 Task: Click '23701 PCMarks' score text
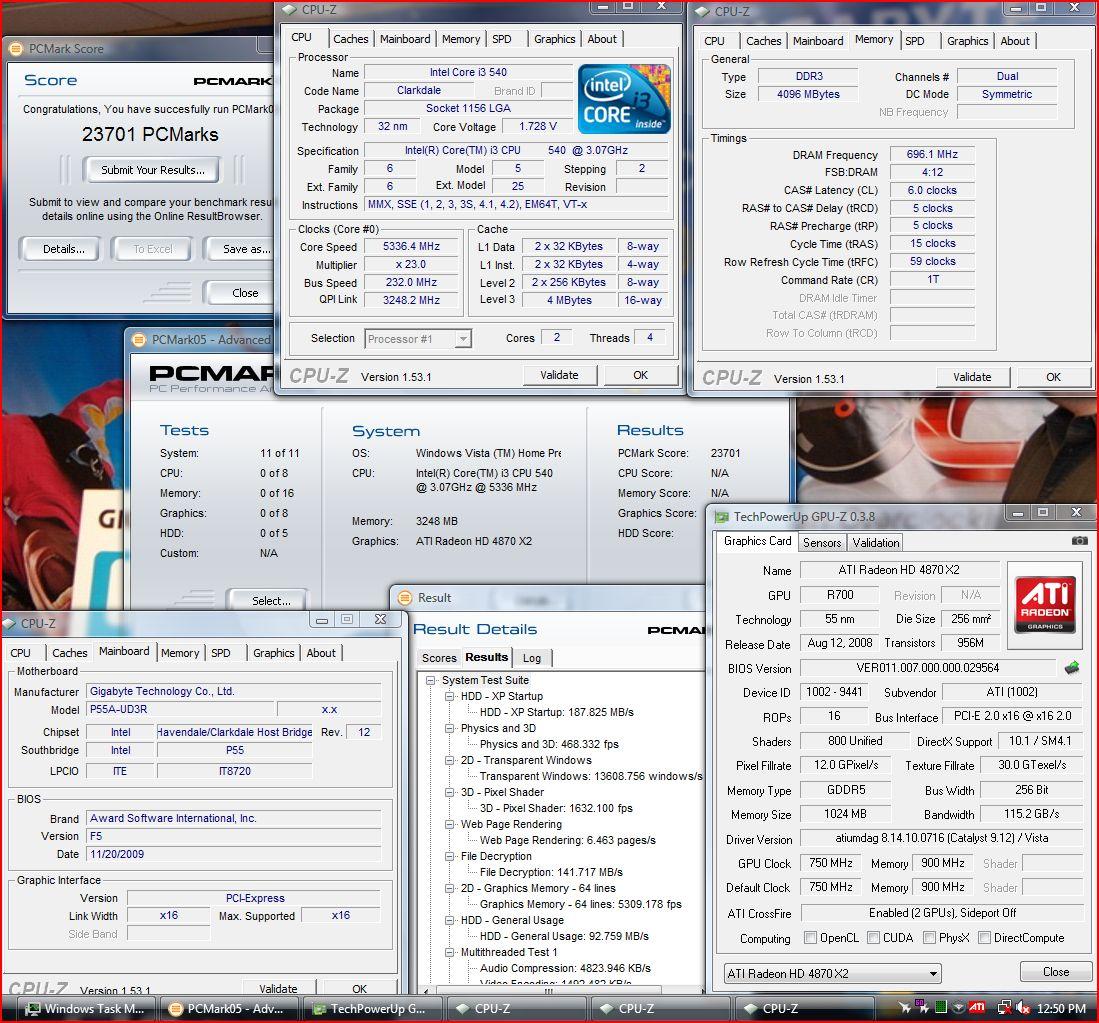pos(150,134)
